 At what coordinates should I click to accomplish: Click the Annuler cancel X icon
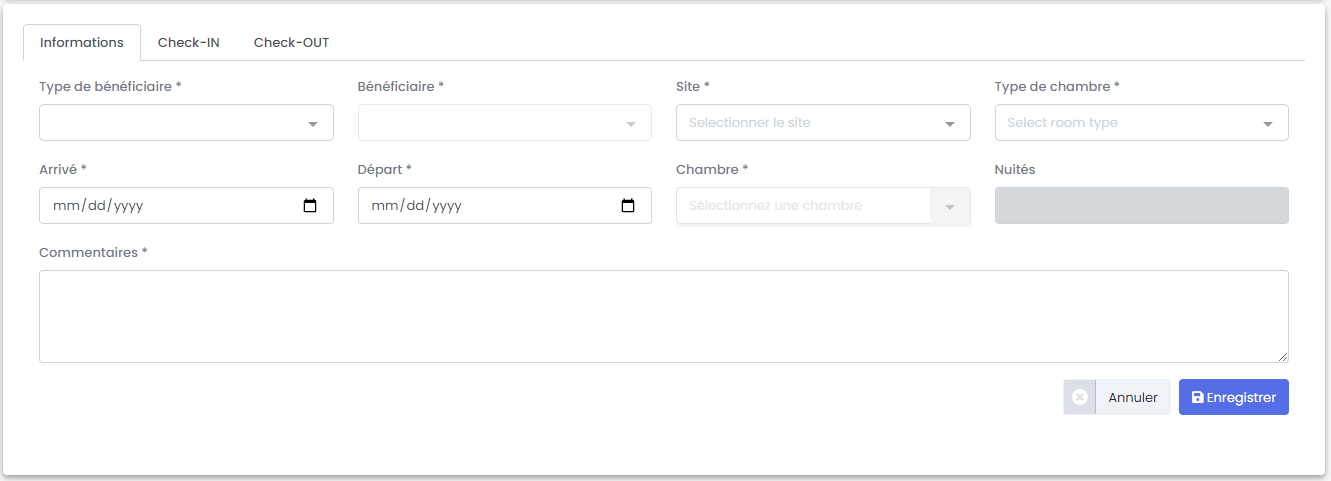tap(1080, 397)
